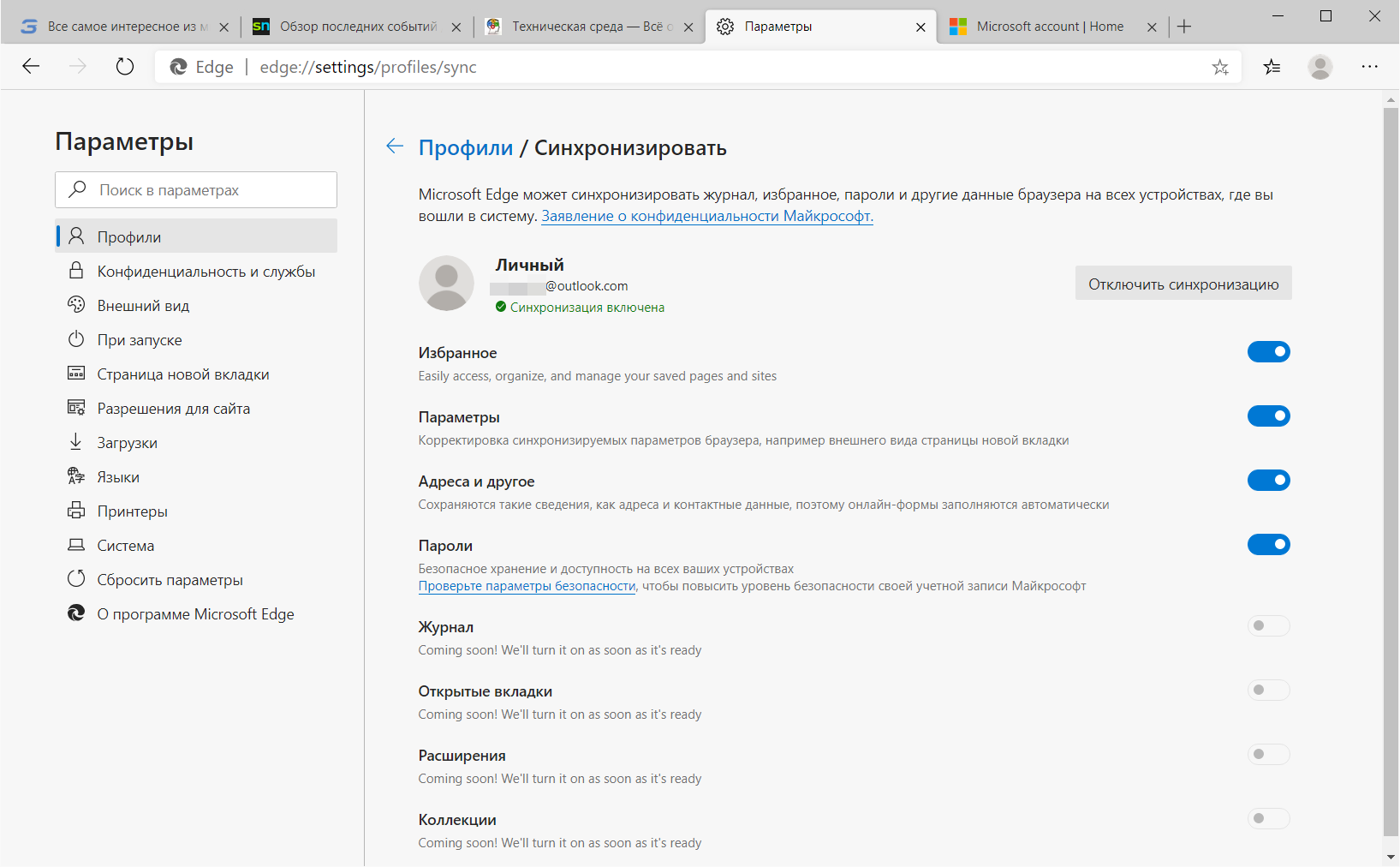Click the printer icon for Принтеры
The width and height of the screenshot is (1400, 867).
click(76, 510)
